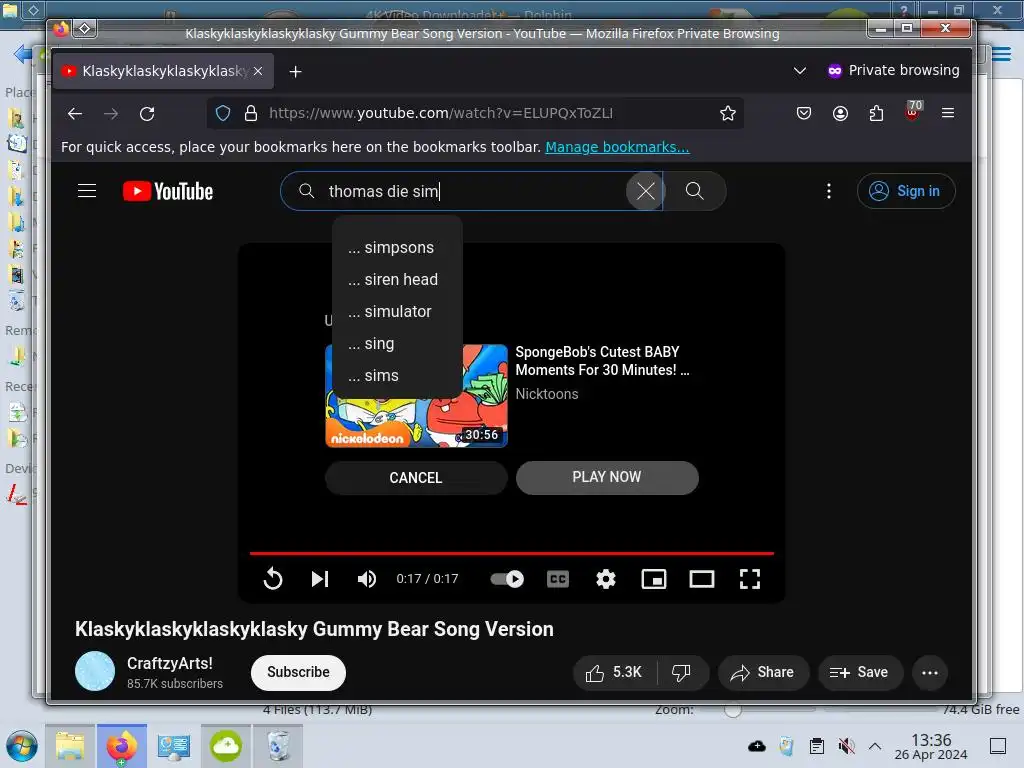Pick the "sing" search suggestion

coord(397,344)
